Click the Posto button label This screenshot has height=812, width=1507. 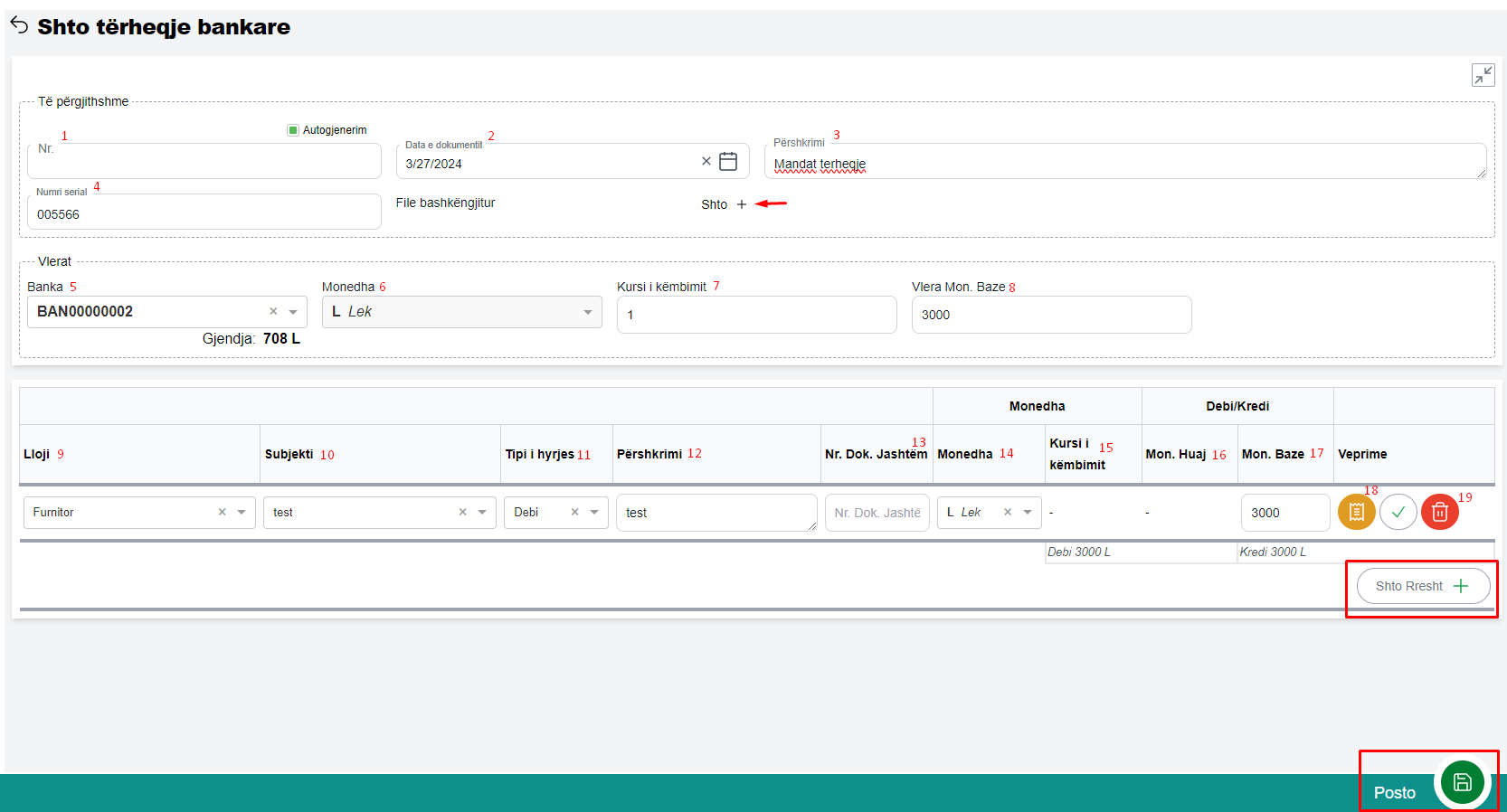1394,793
